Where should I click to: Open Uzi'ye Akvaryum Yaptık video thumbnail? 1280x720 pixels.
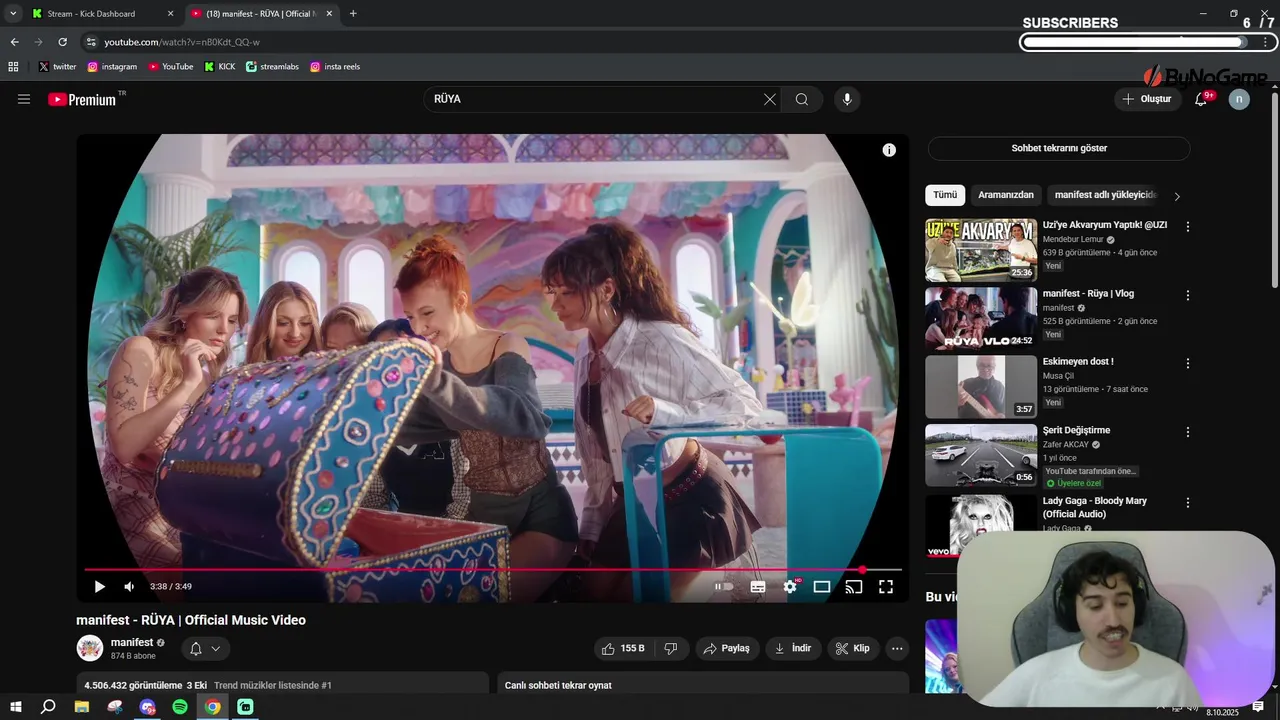(981, 250)
